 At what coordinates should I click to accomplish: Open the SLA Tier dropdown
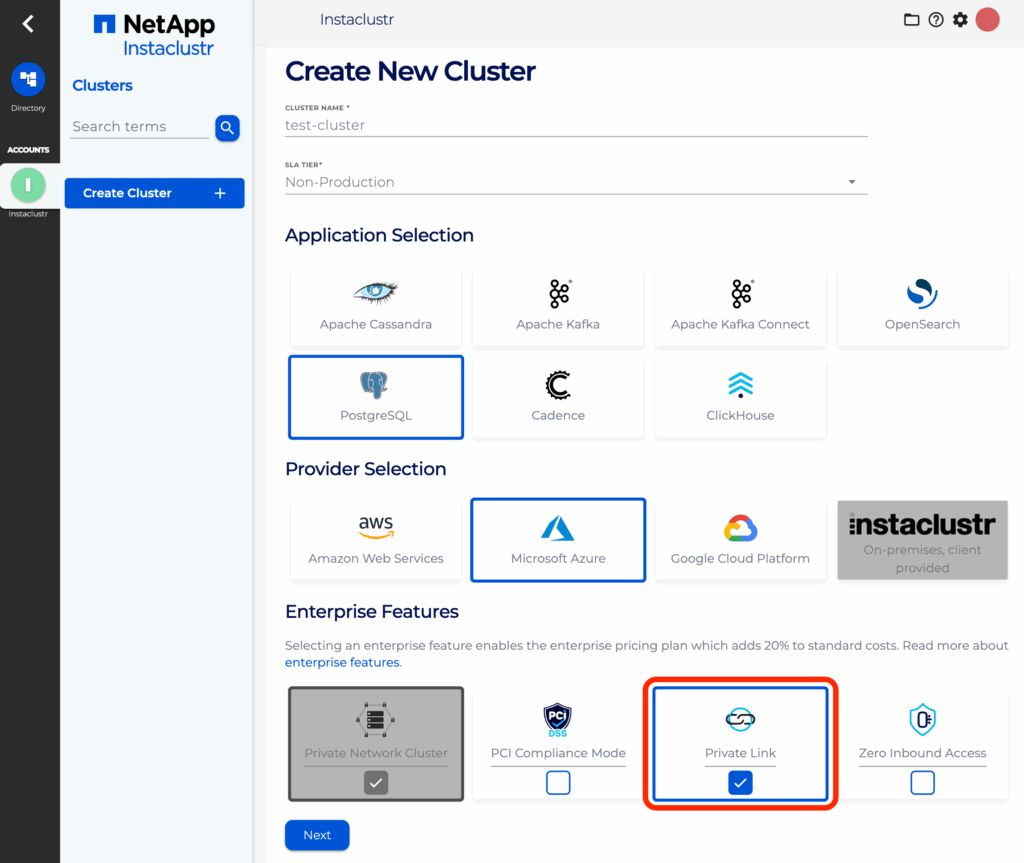852,182
